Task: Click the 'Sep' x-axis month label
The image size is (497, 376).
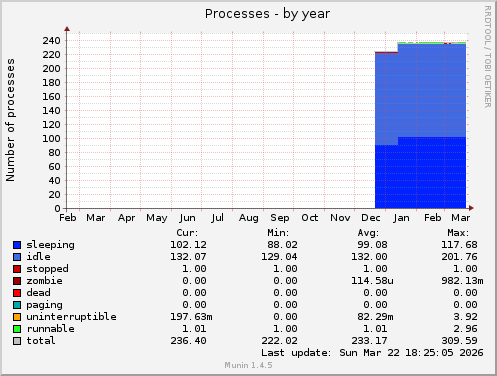Action: coord(279,218)
